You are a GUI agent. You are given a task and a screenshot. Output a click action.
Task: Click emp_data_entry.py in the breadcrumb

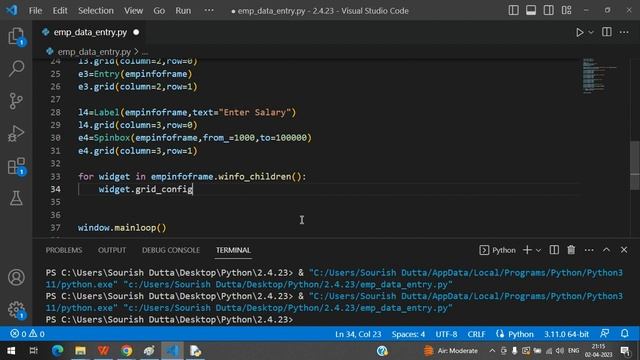(x=94, y=52)
